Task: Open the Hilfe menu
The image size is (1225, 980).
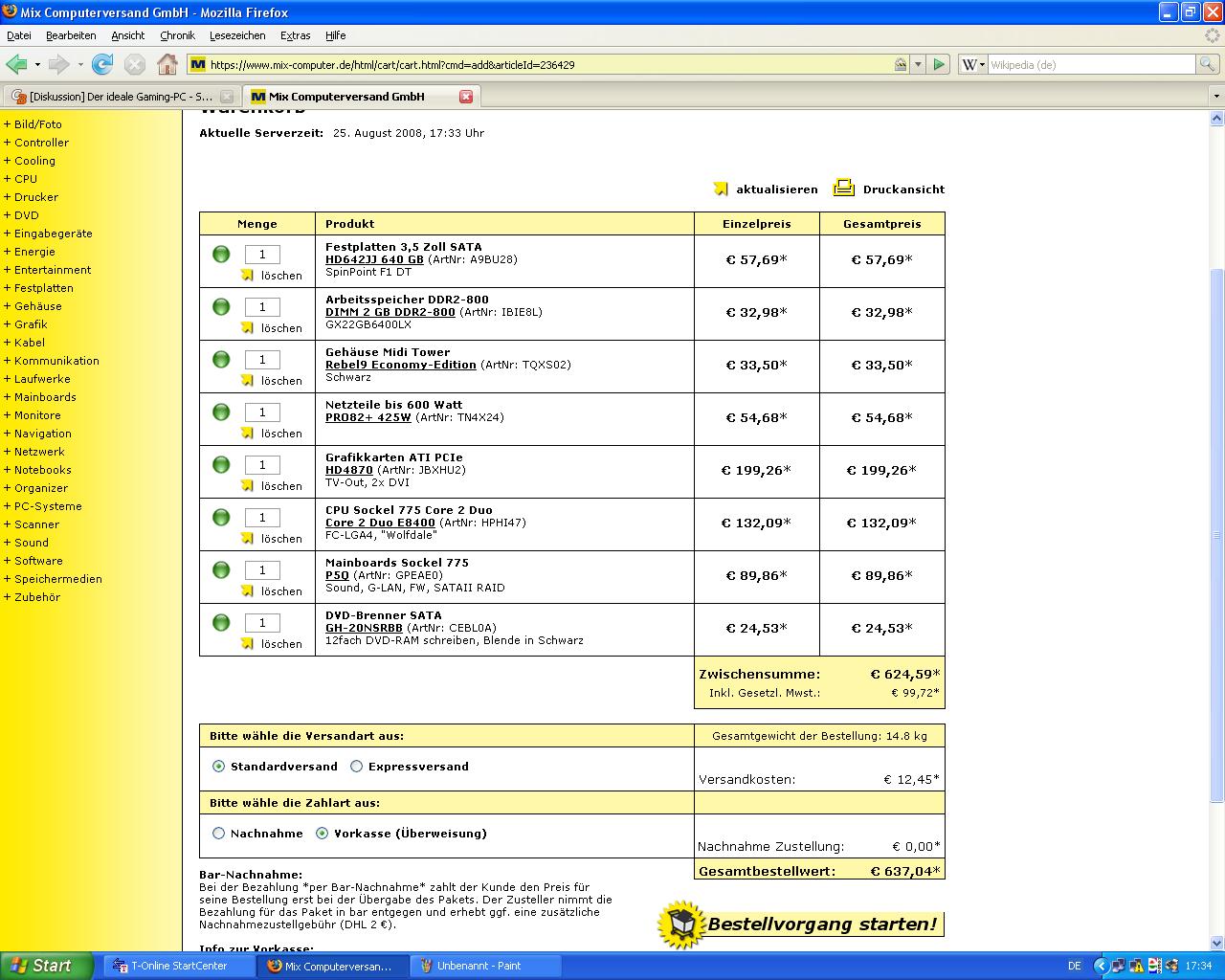Action: coord(335,35)
